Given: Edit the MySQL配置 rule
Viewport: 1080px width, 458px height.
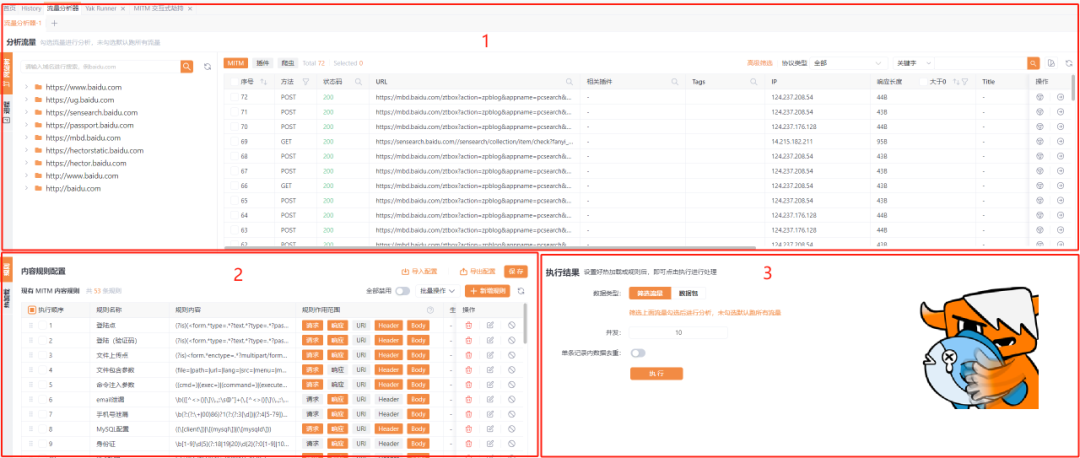Looking at the screenshot, I should click(x=490, y=428).
